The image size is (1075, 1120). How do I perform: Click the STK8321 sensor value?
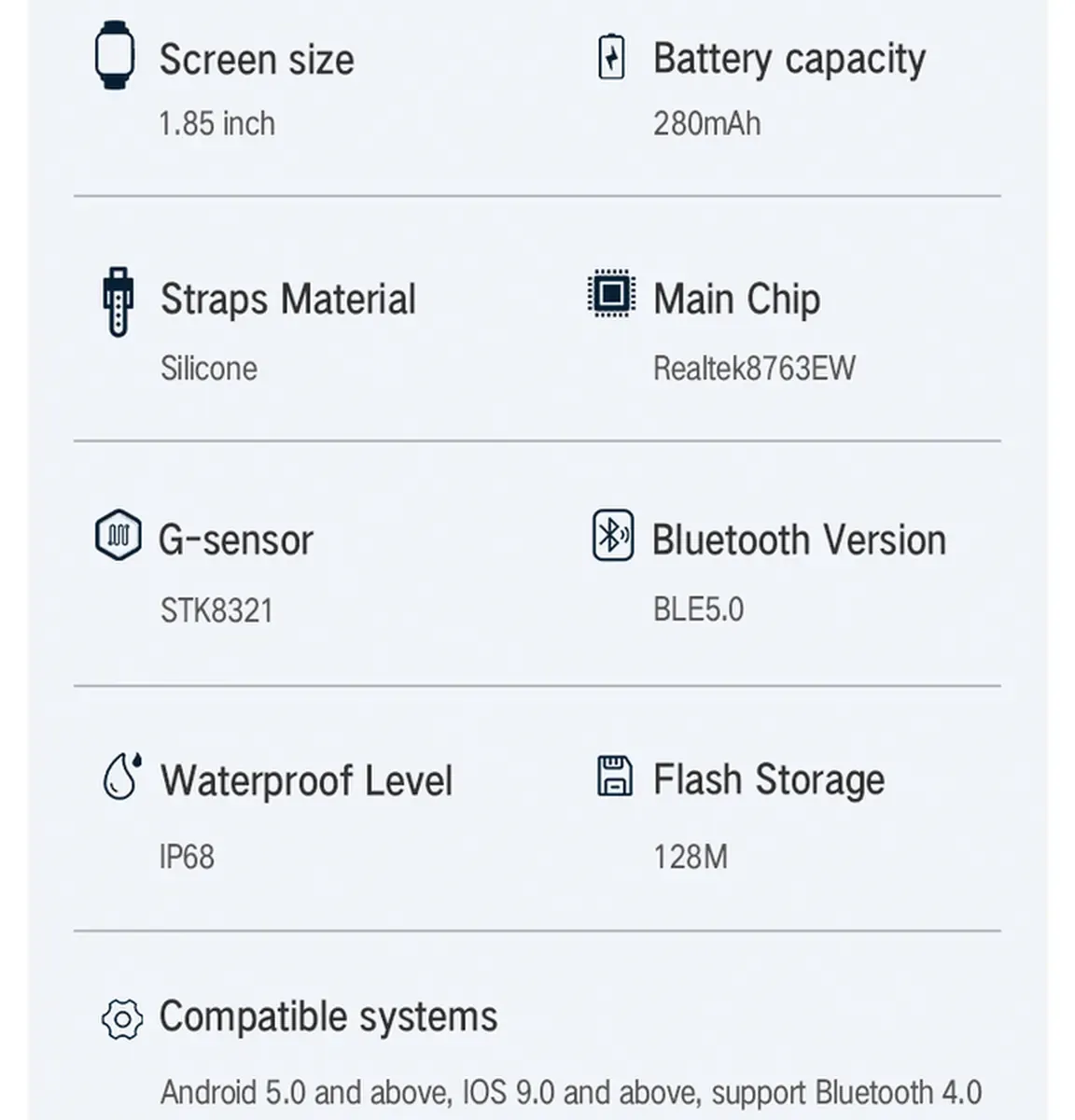coord(216,610)
